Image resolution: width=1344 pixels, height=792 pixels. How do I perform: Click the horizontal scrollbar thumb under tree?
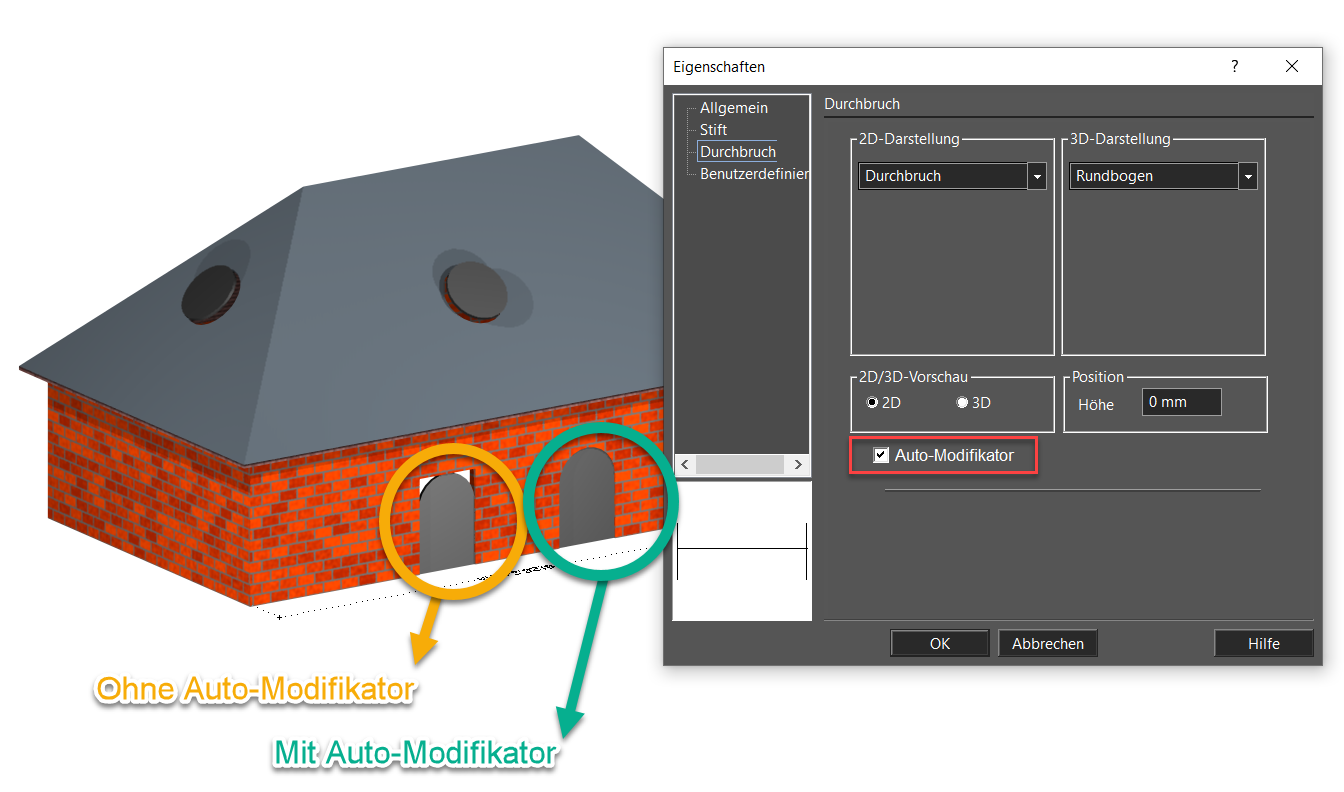tap(740, 465)
